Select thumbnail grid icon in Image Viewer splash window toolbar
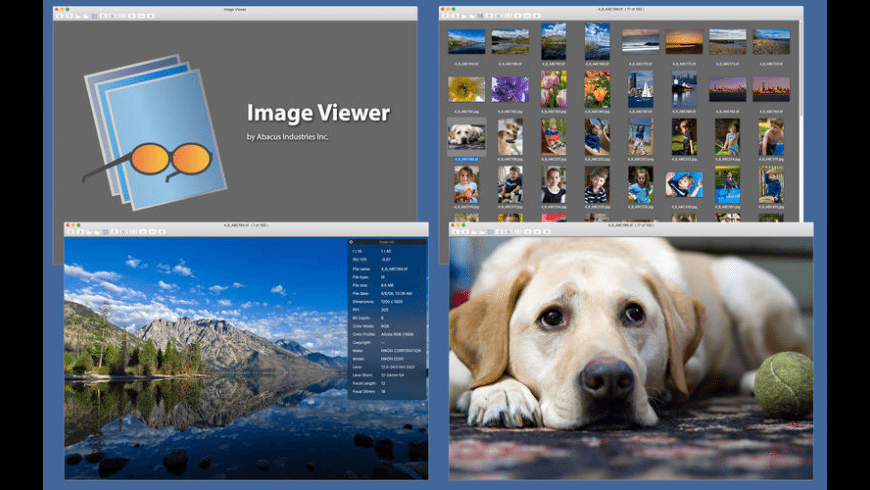870x490 pixels. [x=94, y=16]
